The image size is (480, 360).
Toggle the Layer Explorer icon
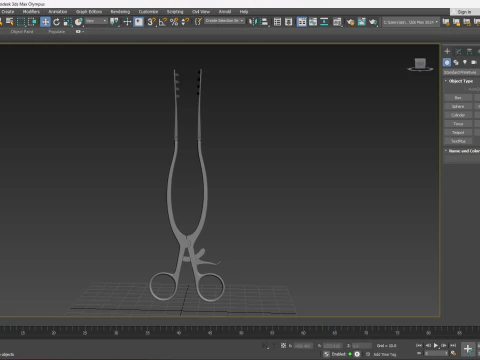[x=289, y=22]
